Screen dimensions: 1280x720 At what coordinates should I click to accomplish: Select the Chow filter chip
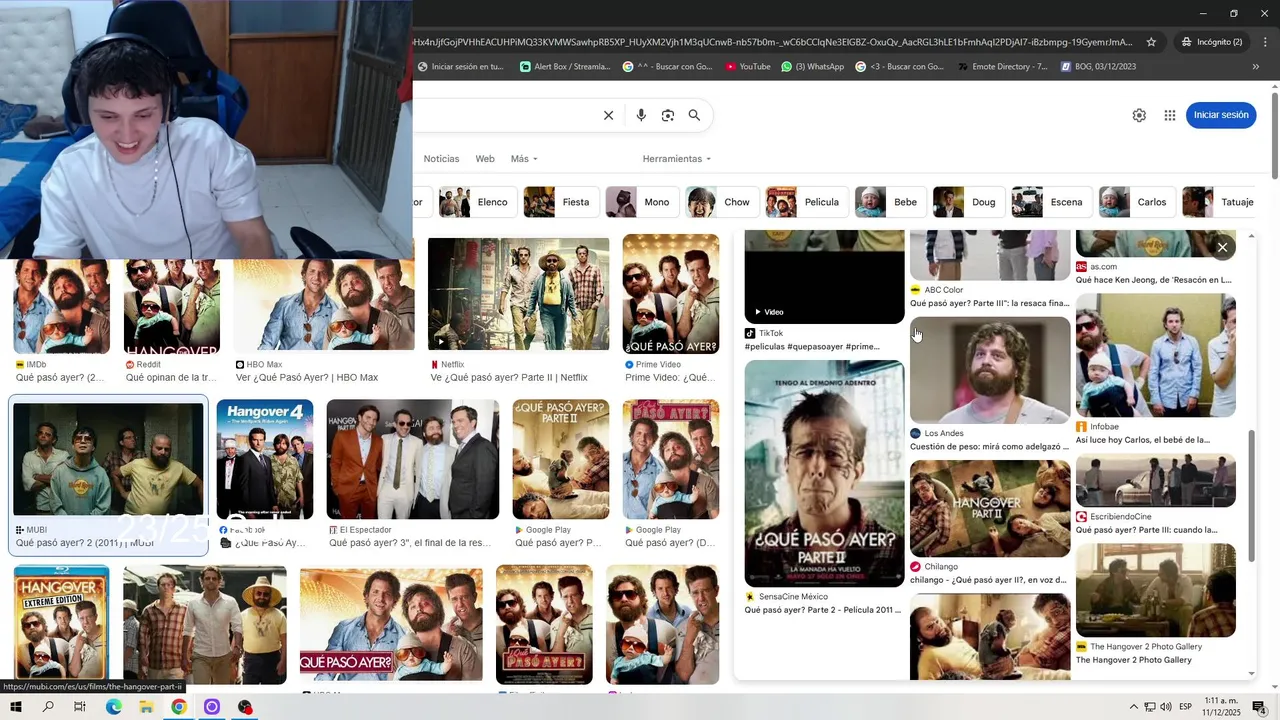(720, 202)
